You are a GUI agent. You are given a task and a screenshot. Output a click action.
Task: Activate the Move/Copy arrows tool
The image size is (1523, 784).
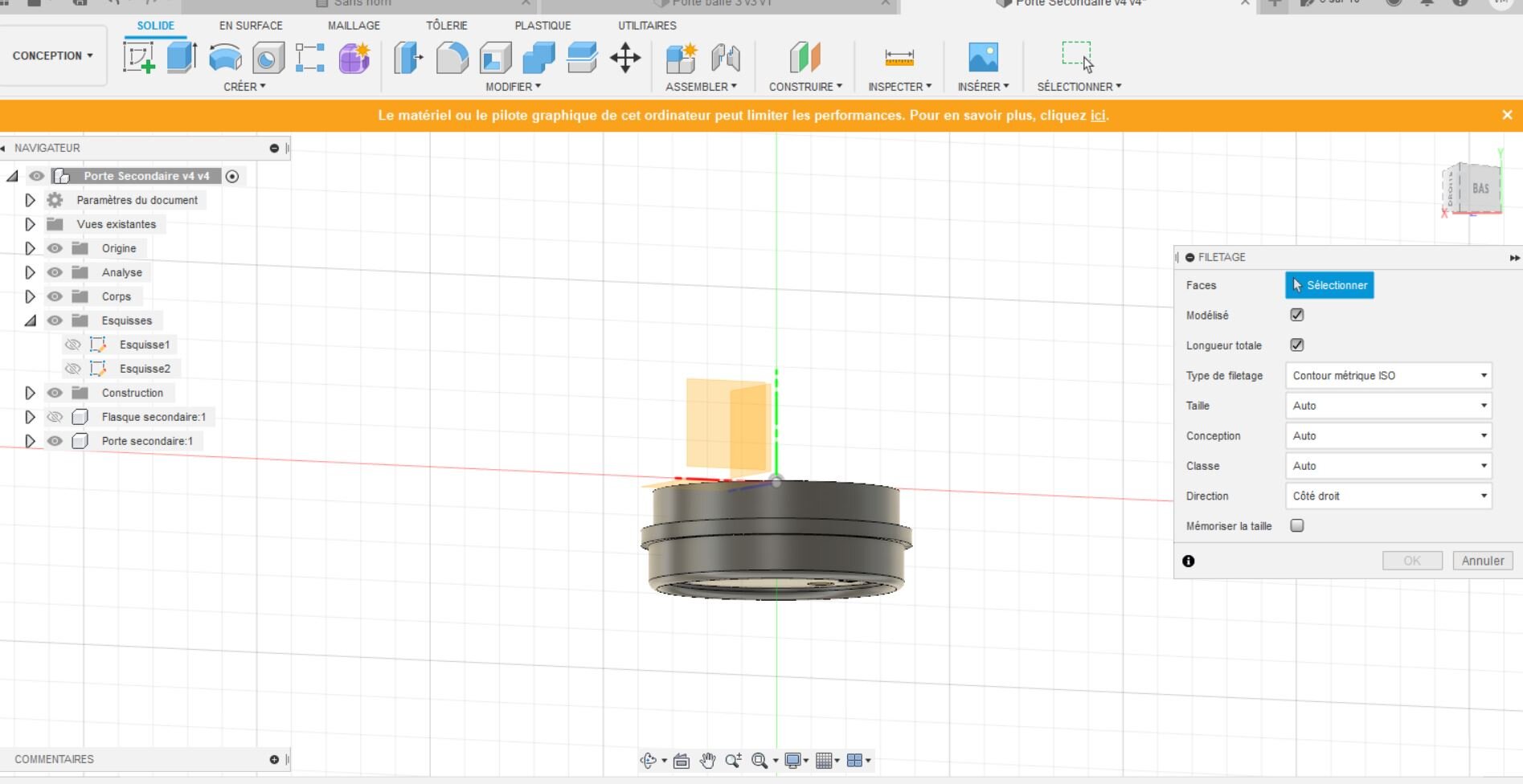click(x=625, y=58)
